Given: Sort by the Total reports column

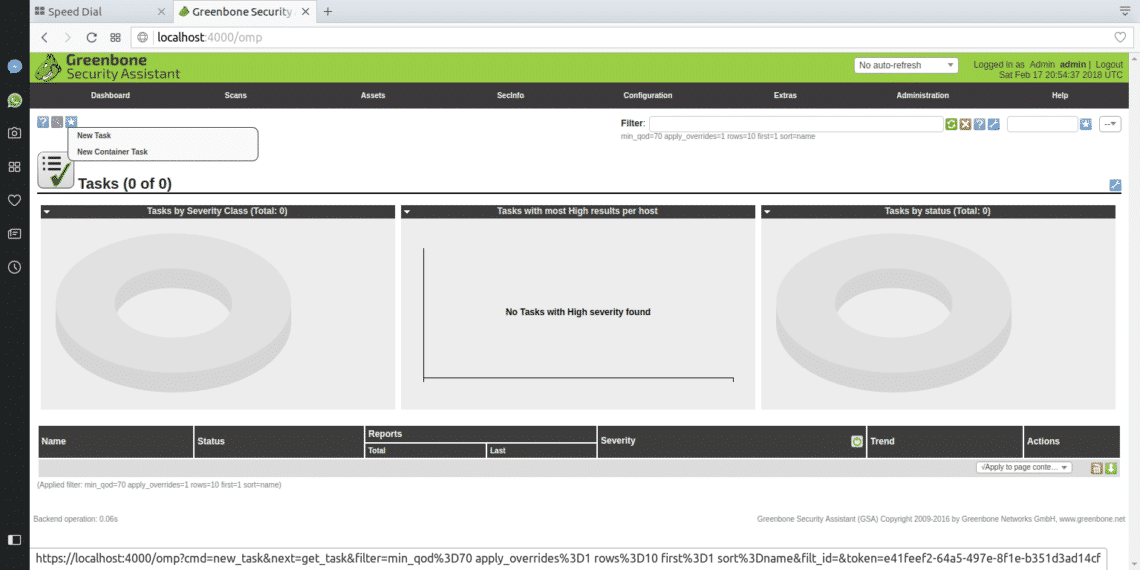Looking at the screenshot, I should click(x=376, y=451).
